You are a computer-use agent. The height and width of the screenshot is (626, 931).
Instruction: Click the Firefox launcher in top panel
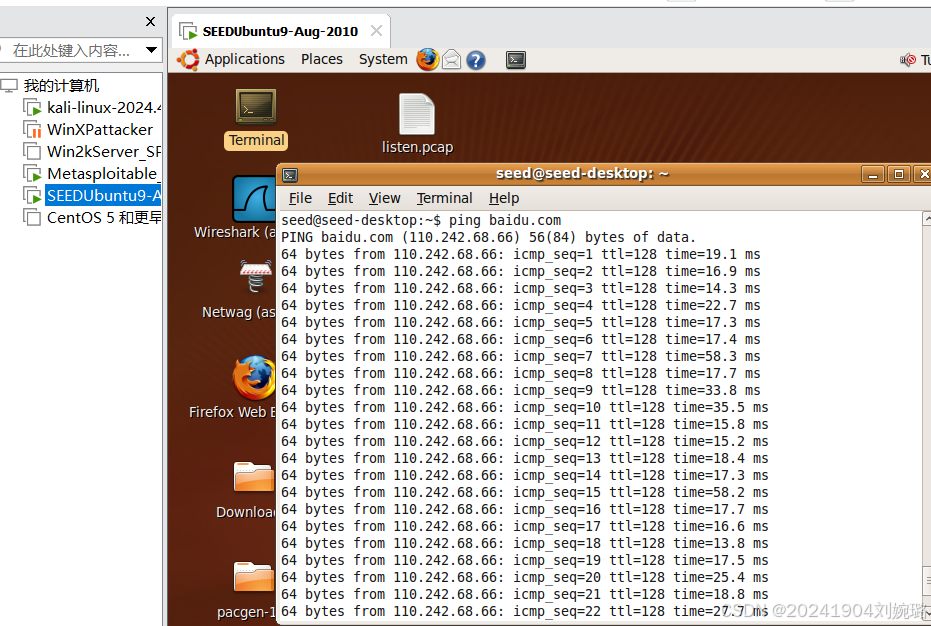[x=428, y=59]
